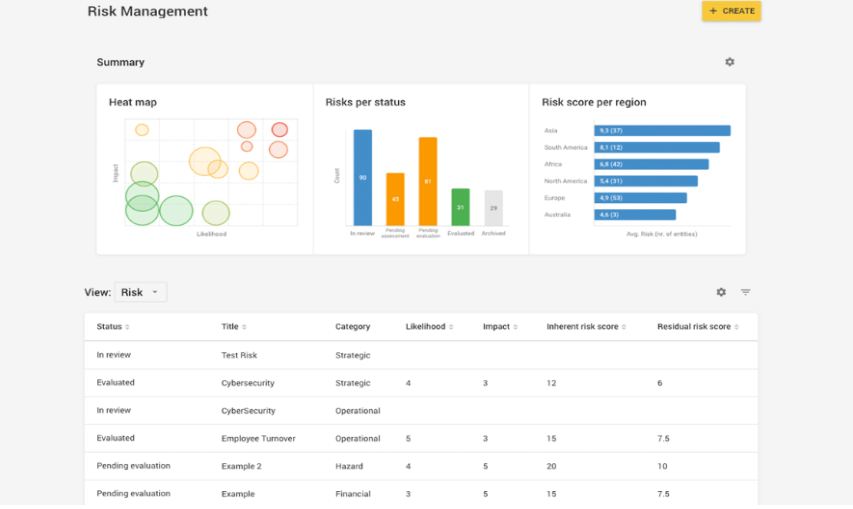The height and width of the screenshot is (509, 853).
Task: Click the Risk Management page heading
Action: (147, 11)
